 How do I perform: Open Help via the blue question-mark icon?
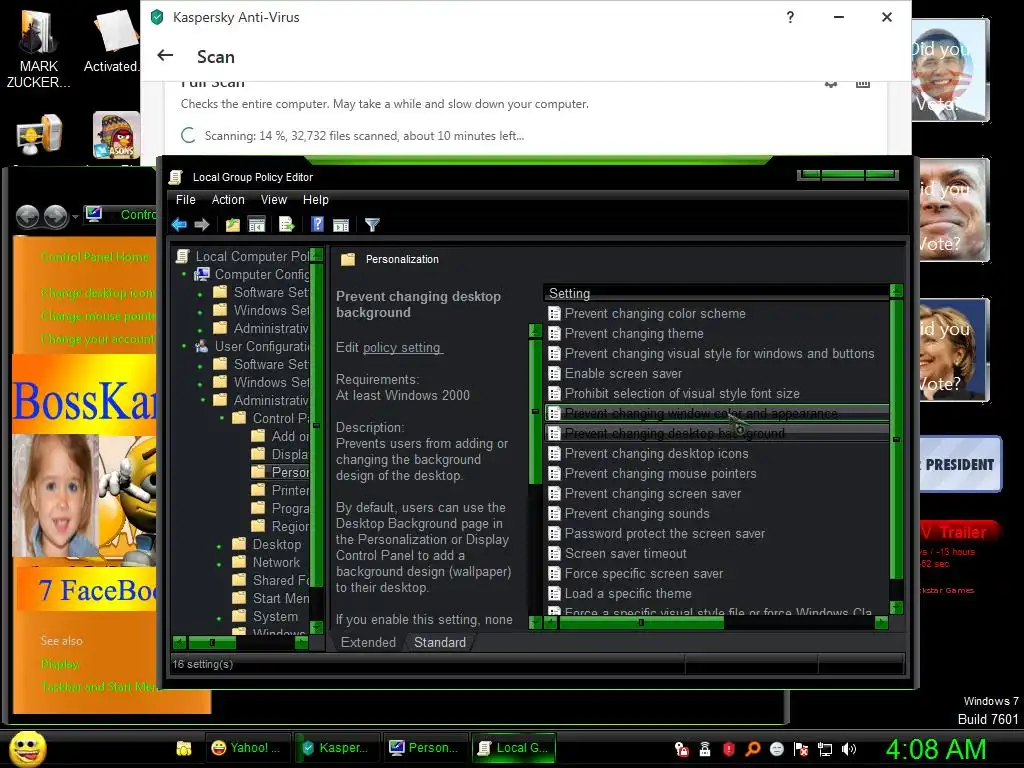click(317, 225)
